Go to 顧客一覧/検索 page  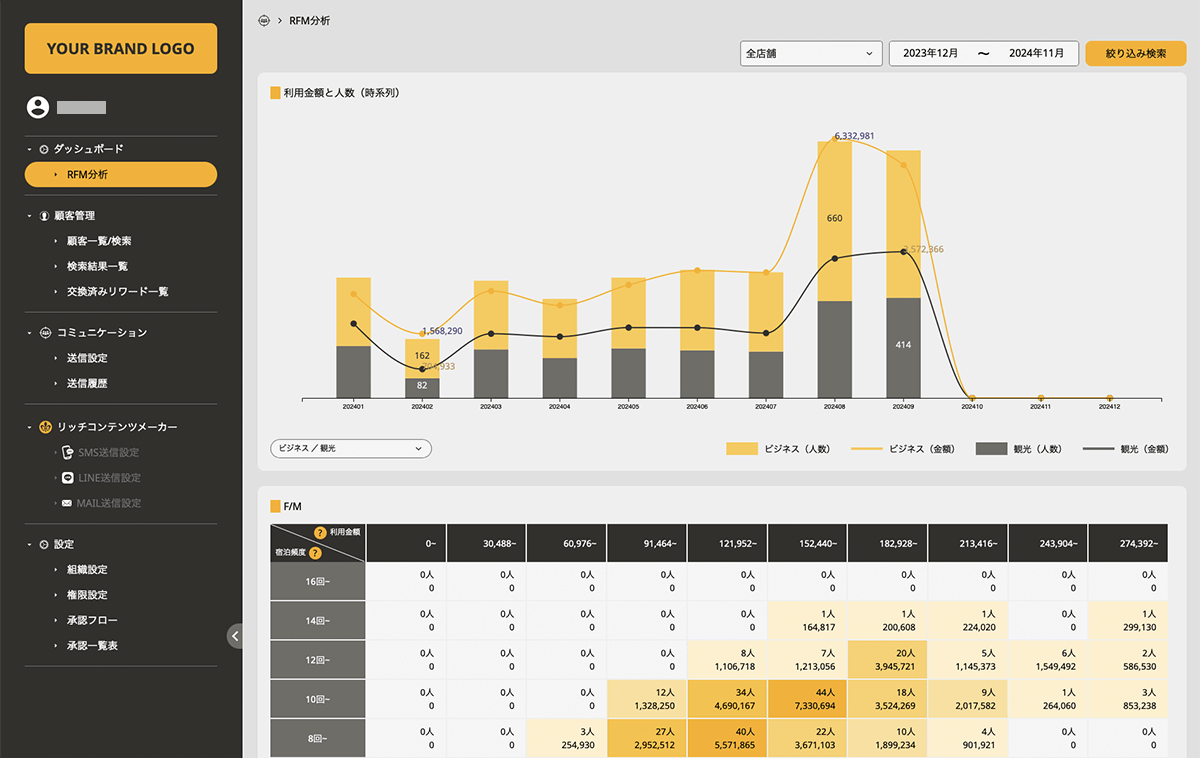[x=98, y=241]
